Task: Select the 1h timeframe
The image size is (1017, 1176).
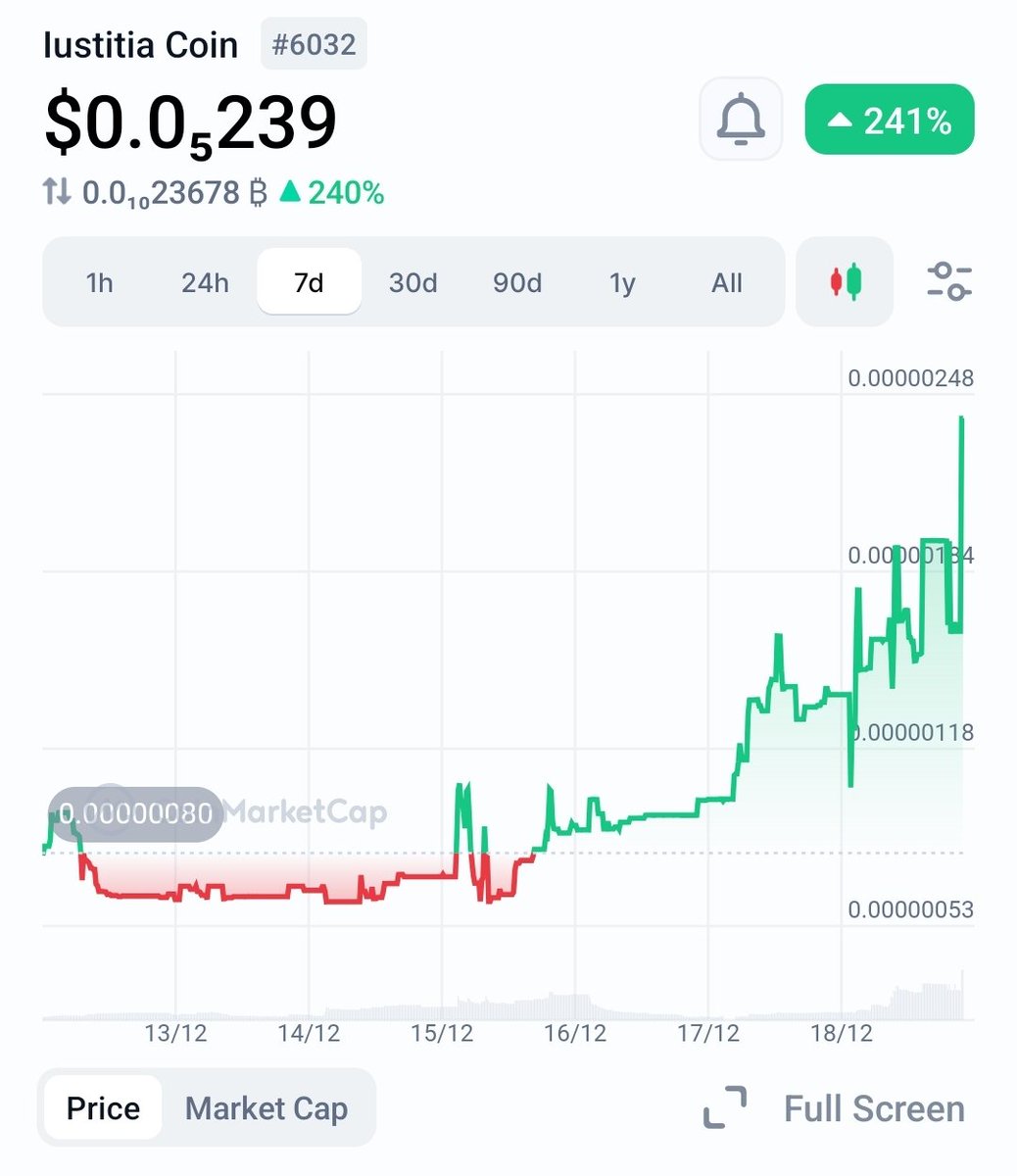Action: pos(99,282)
